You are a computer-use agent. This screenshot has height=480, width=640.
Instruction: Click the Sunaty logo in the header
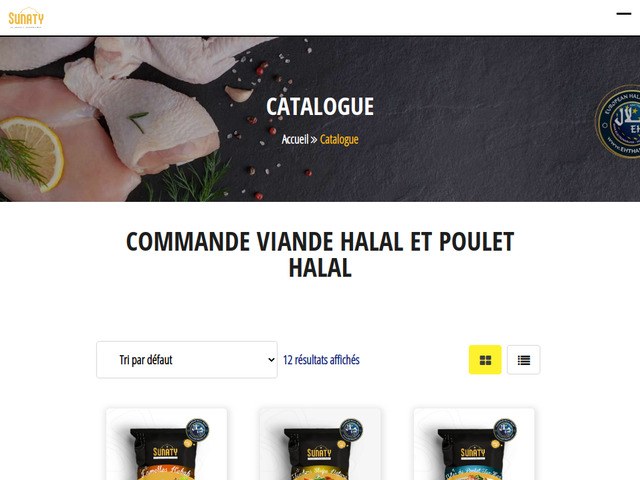point(26,18)
